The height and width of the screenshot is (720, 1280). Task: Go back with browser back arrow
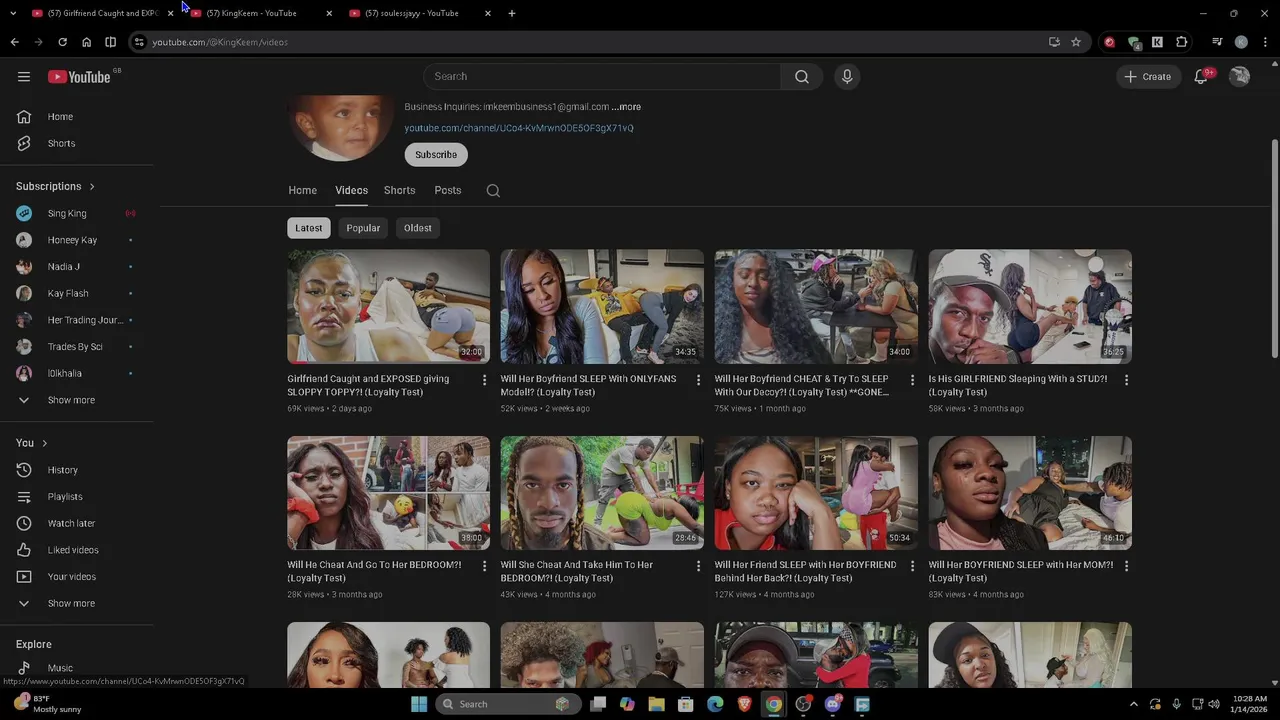click(14, 42)
